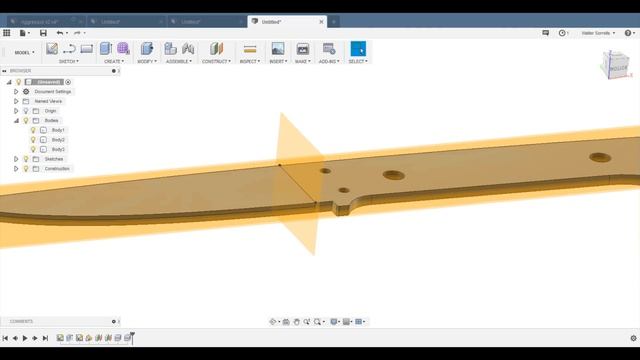Click the Undo arrow
The image size is (640, 360).
tap(60, 33)
